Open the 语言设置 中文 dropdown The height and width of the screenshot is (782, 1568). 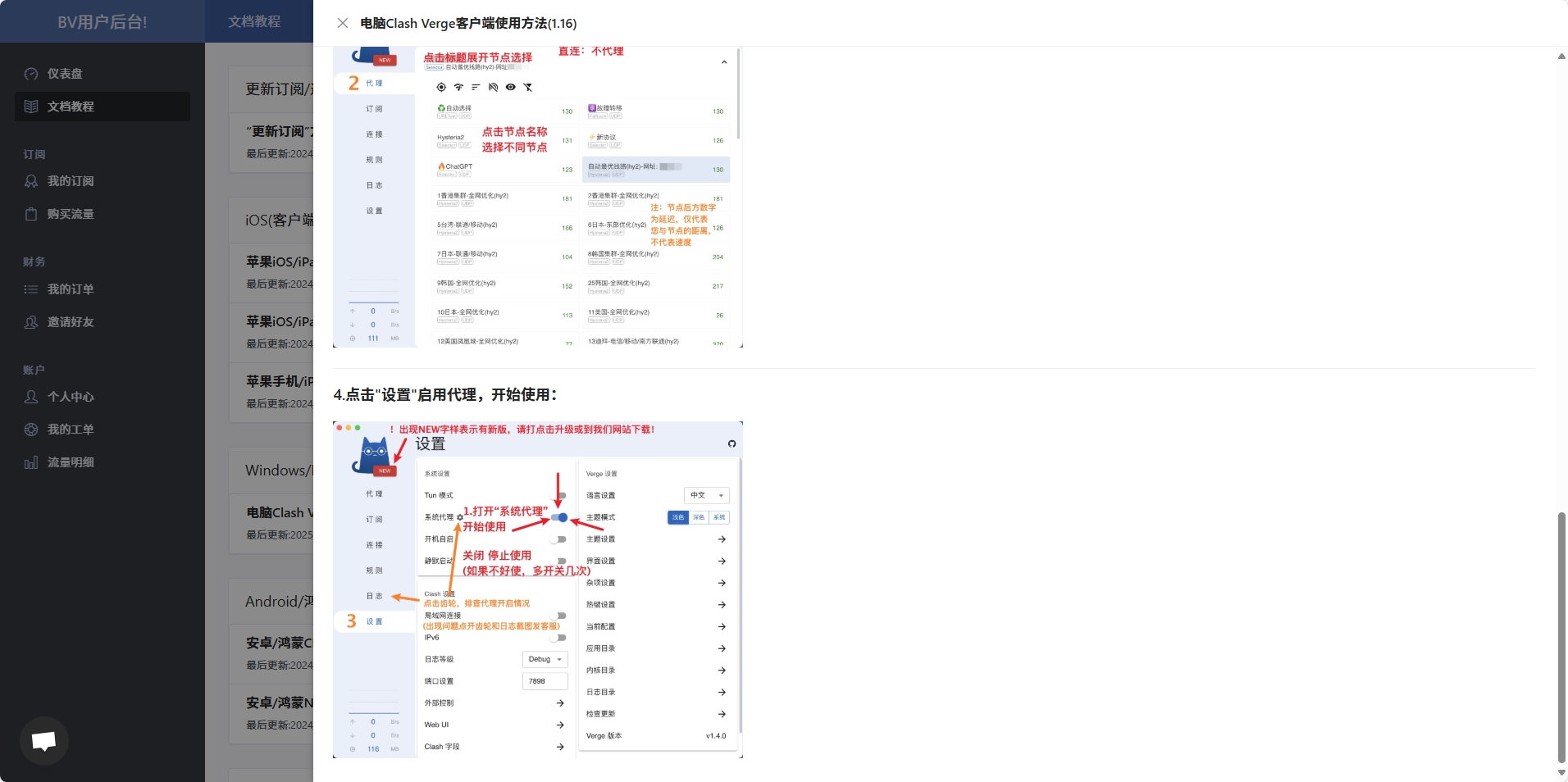point(706,495)
